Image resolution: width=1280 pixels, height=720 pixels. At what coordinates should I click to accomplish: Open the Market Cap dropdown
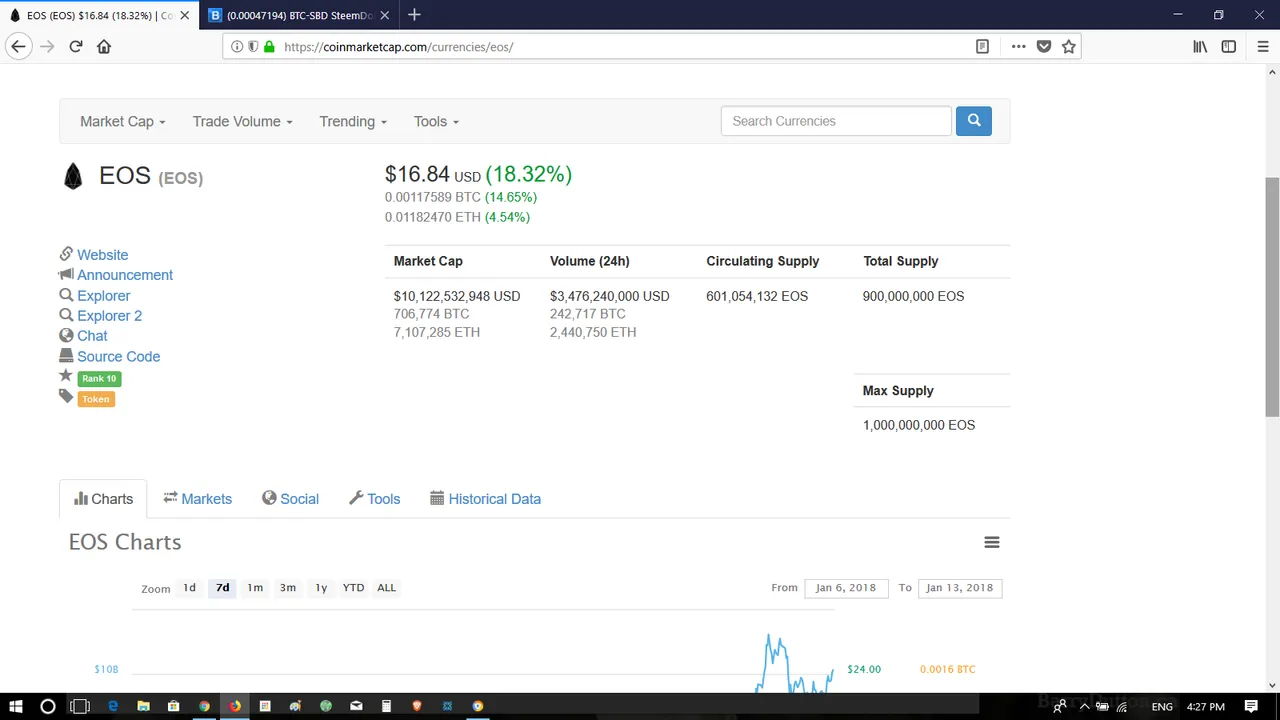(122, 121)
